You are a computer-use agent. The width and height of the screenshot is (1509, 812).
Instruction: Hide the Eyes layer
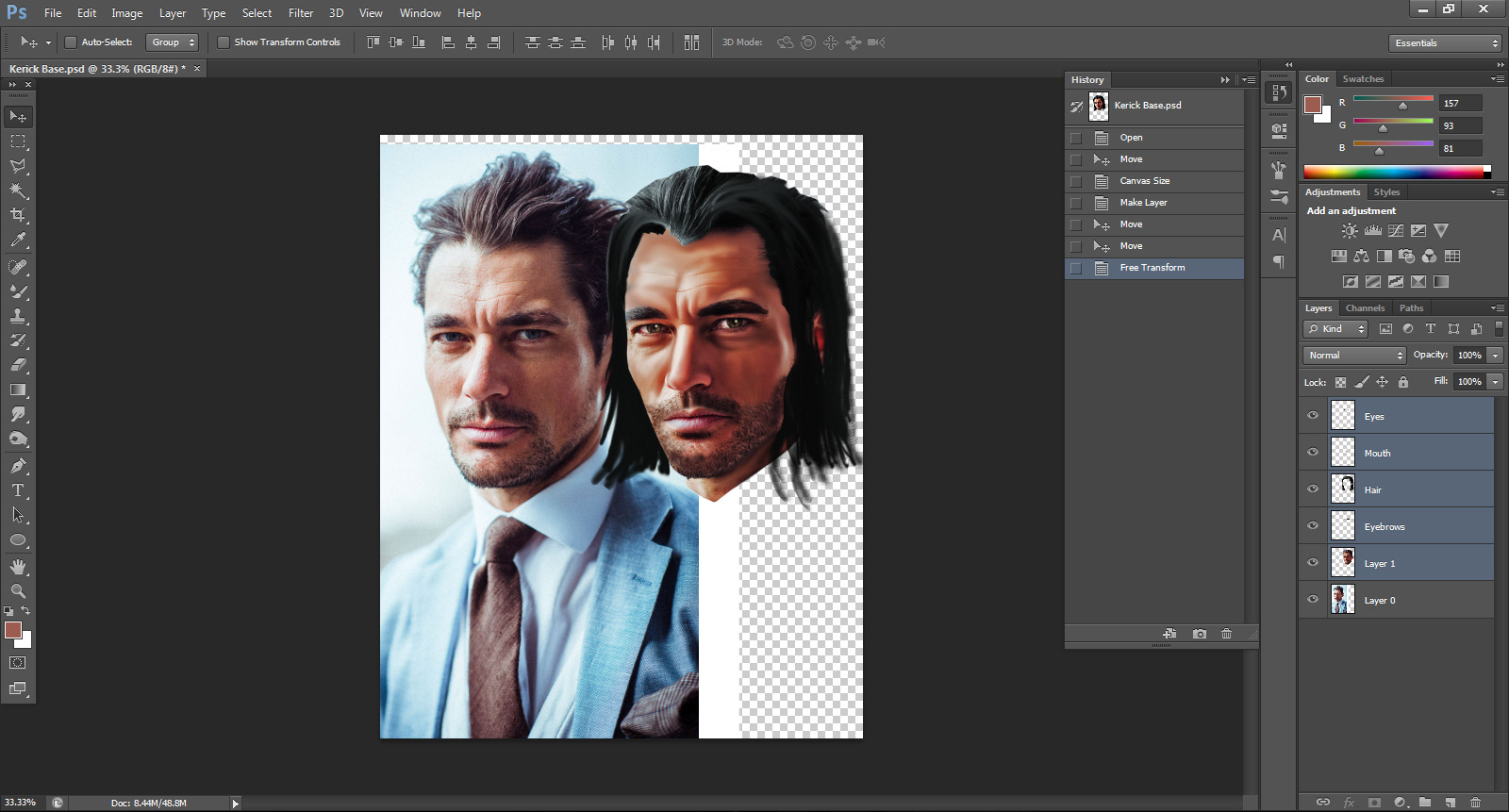pyautogui.click(x=1313, y=416)
